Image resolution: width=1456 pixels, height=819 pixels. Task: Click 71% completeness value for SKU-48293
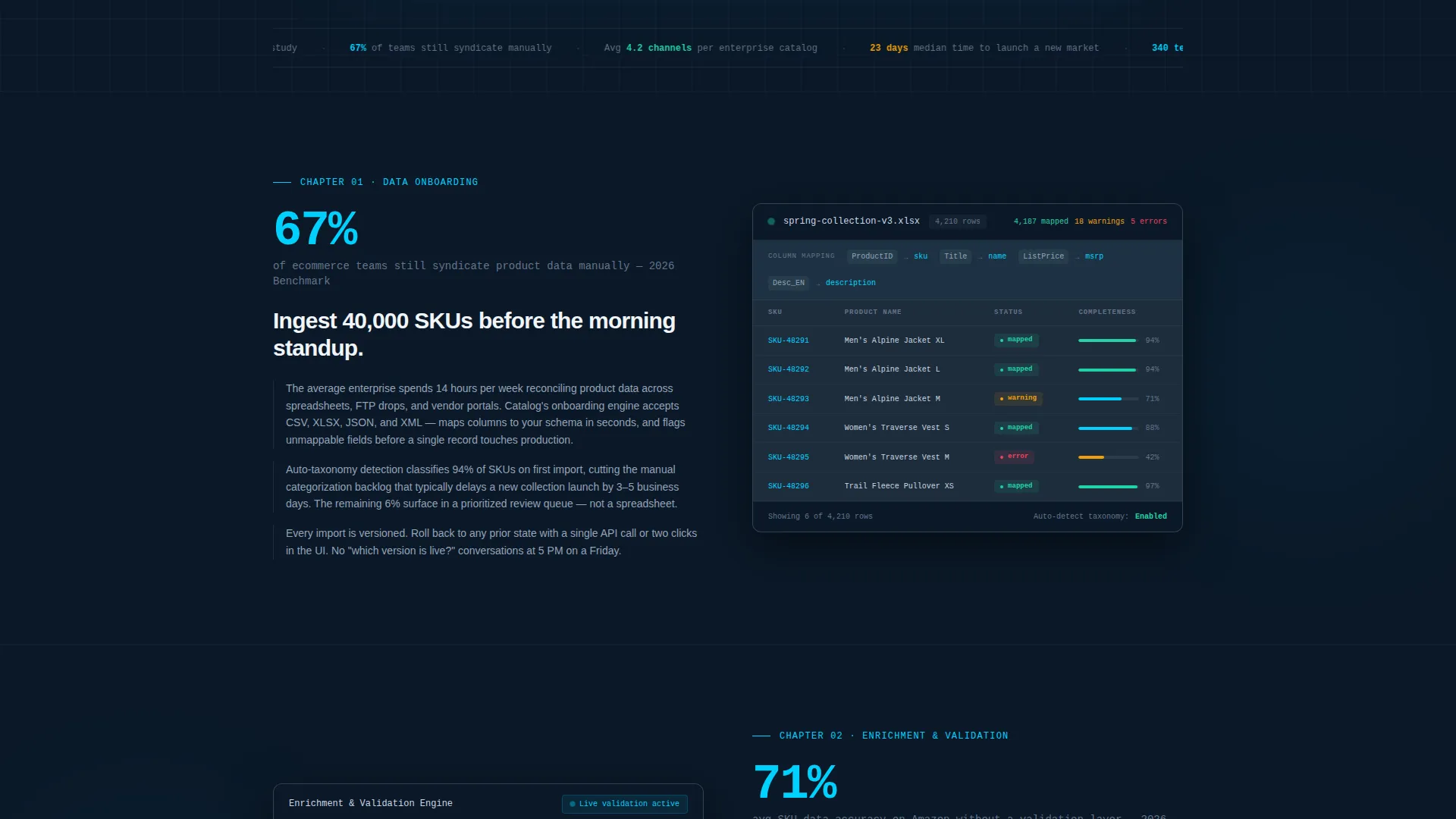pos(1152,399)
